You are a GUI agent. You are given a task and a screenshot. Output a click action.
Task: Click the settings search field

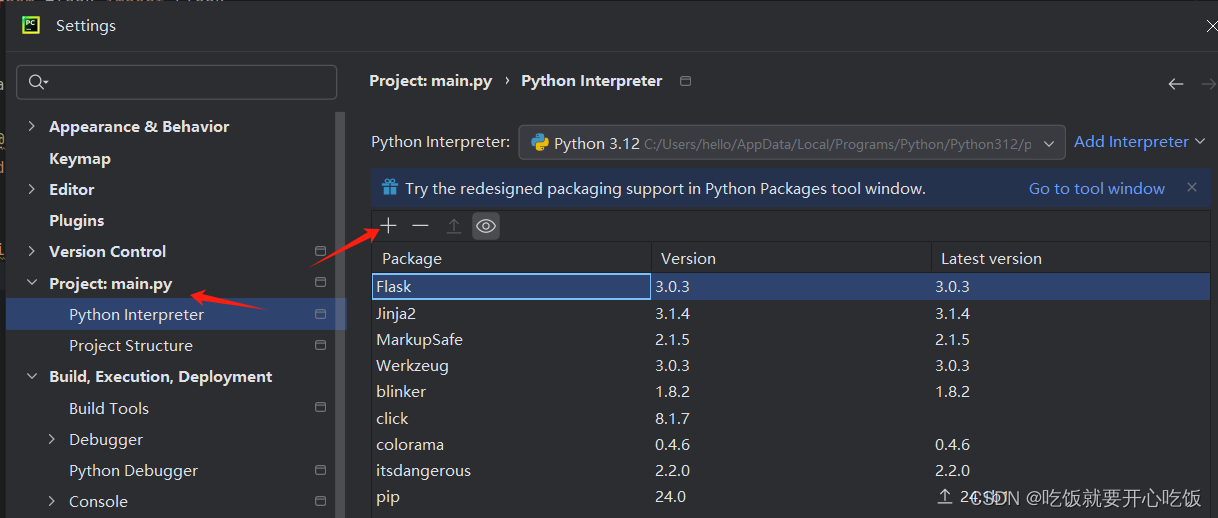177,82
